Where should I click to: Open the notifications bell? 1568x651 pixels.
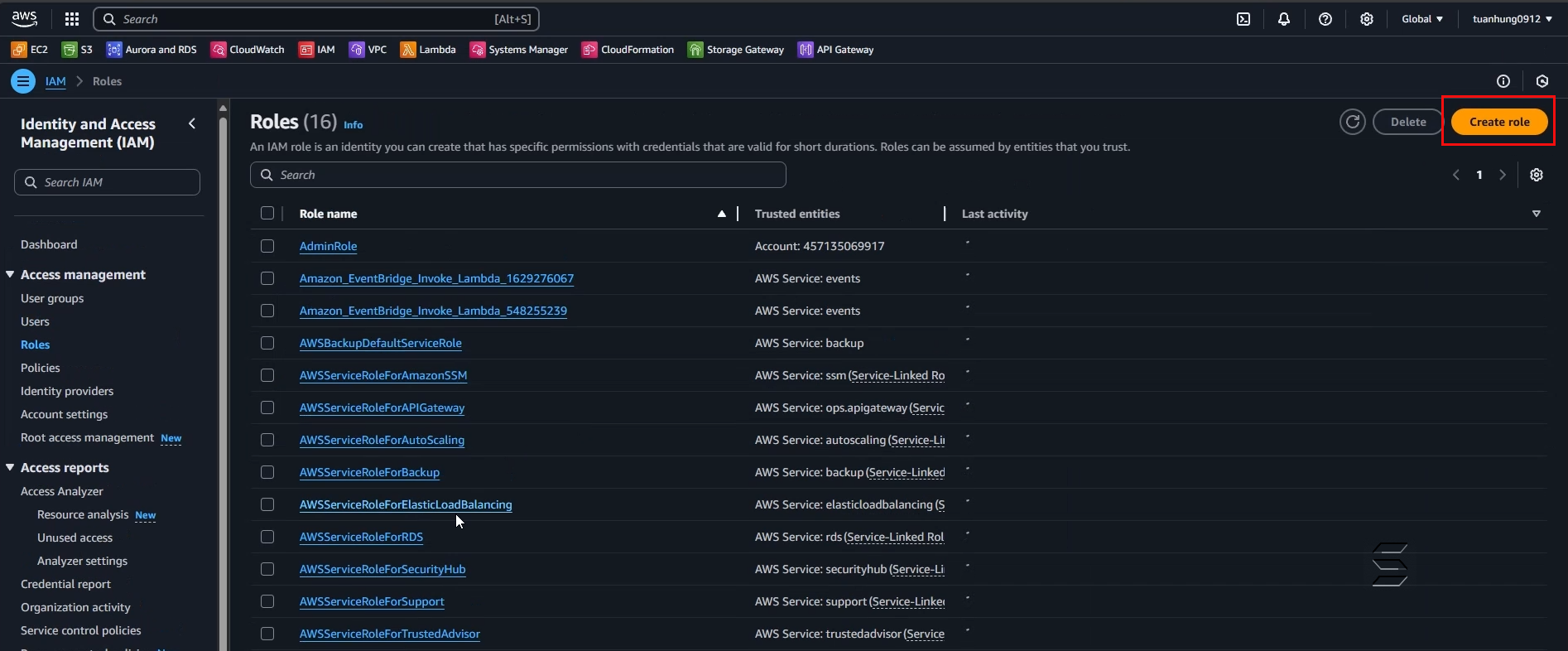(x=1284, y=19)
